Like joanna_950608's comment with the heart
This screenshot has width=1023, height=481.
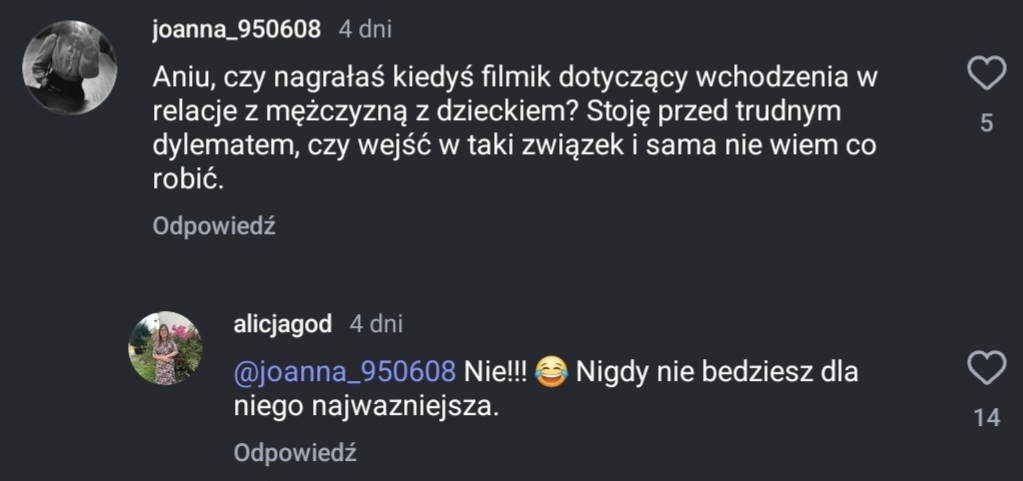tap(987, 73)
